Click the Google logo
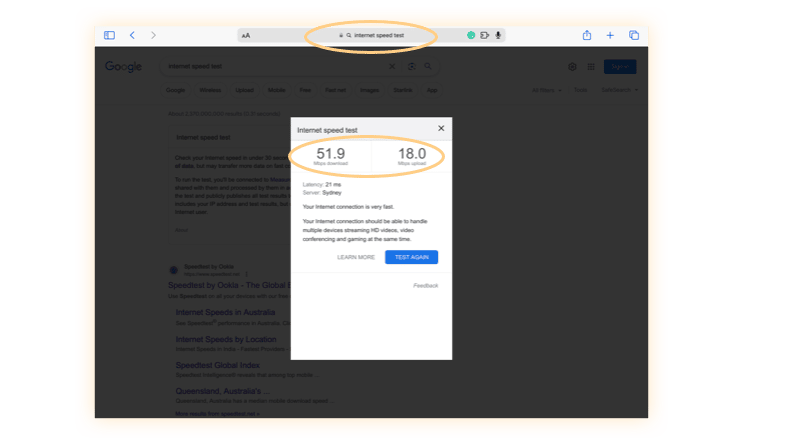This screenshot has height=445, width=800. (123, 67)
